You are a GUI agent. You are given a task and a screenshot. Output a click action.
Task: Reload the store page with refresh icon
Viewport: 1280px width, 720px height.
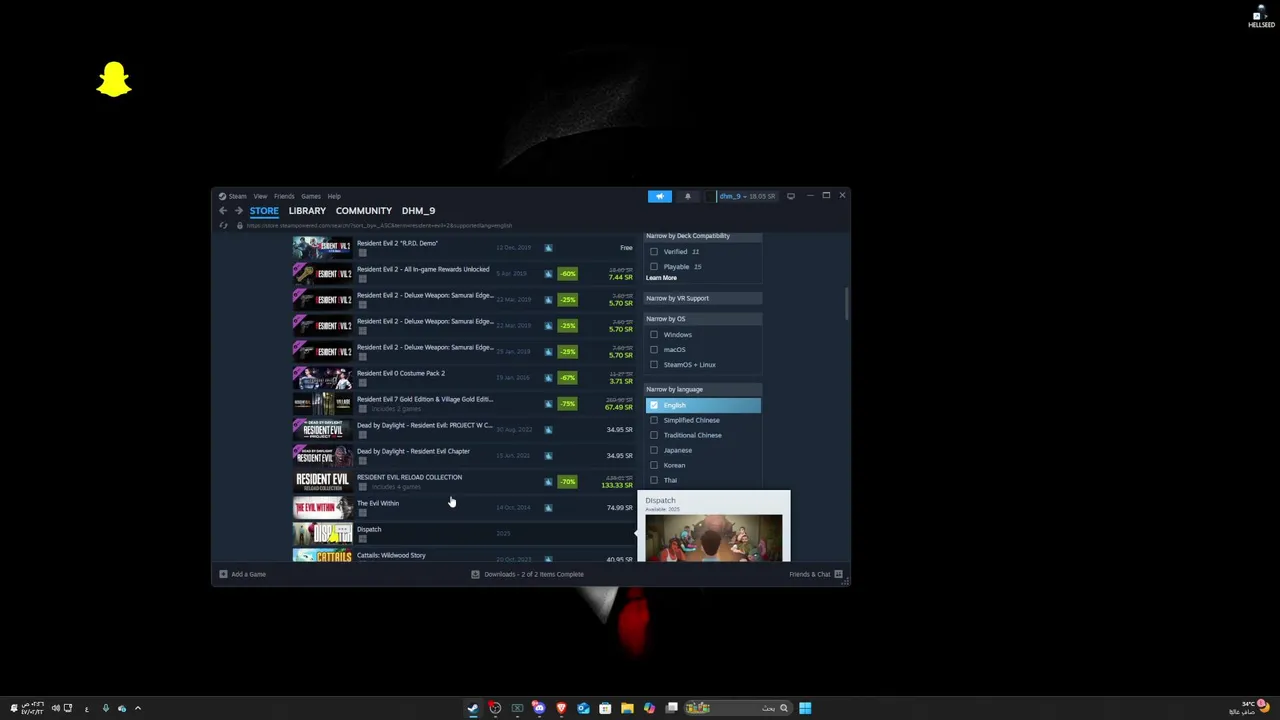(224, 226)
